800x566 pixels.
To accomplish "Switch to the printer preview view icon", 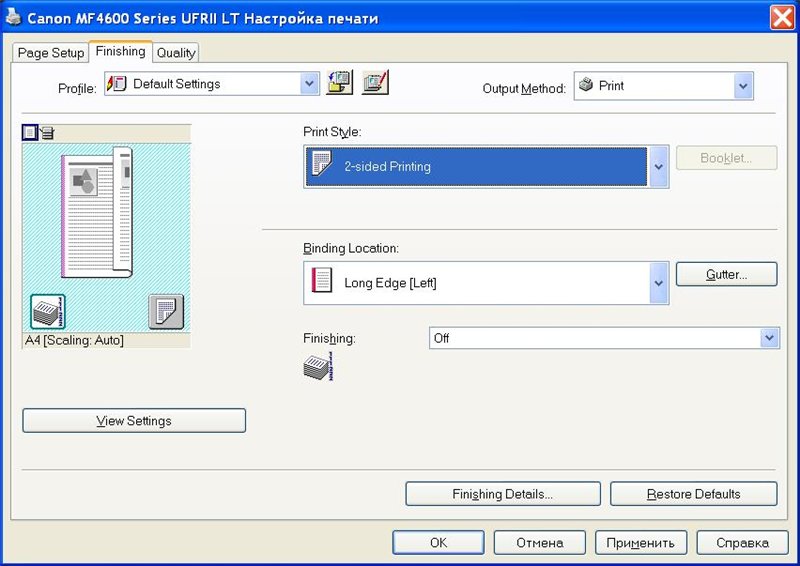I will 47,132.
